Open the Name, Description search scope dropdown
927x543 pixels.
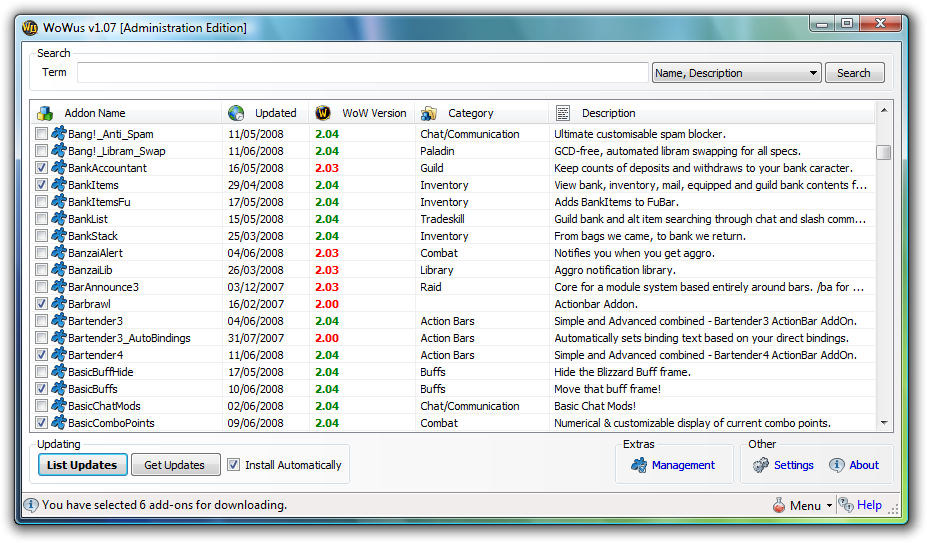click(x=736, y=73)
